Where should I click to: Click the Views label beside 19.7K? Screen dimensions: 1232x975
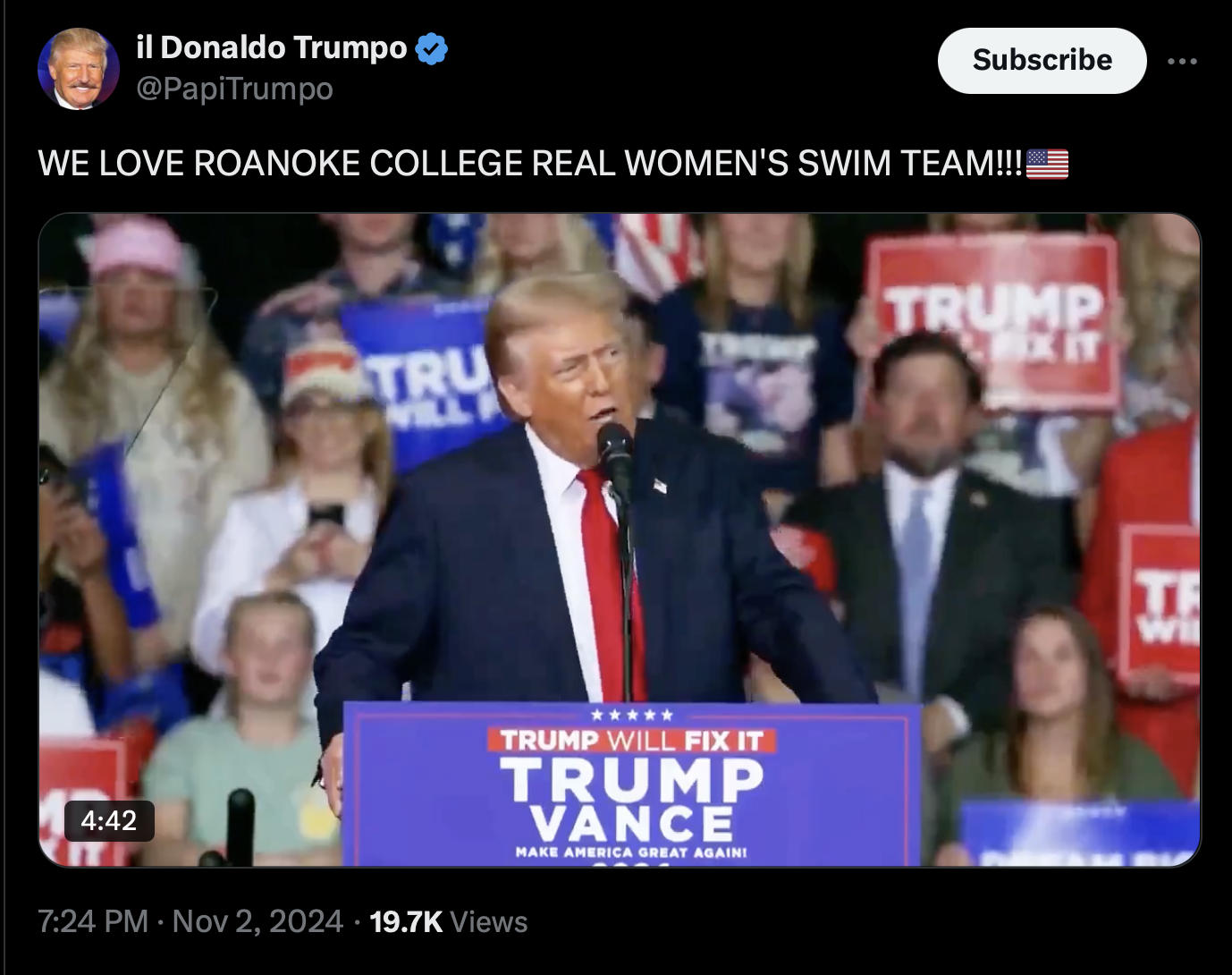488,921
